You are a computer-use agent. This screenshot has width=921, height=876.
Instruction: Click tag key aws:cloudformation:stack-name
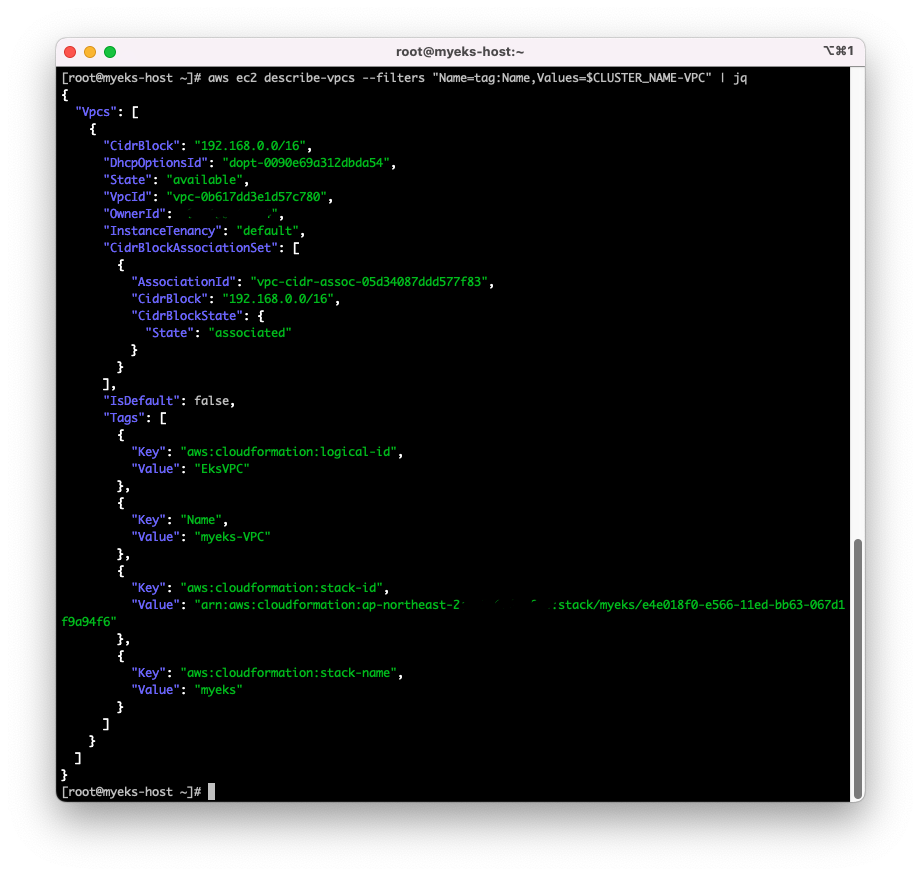point(289,673)
